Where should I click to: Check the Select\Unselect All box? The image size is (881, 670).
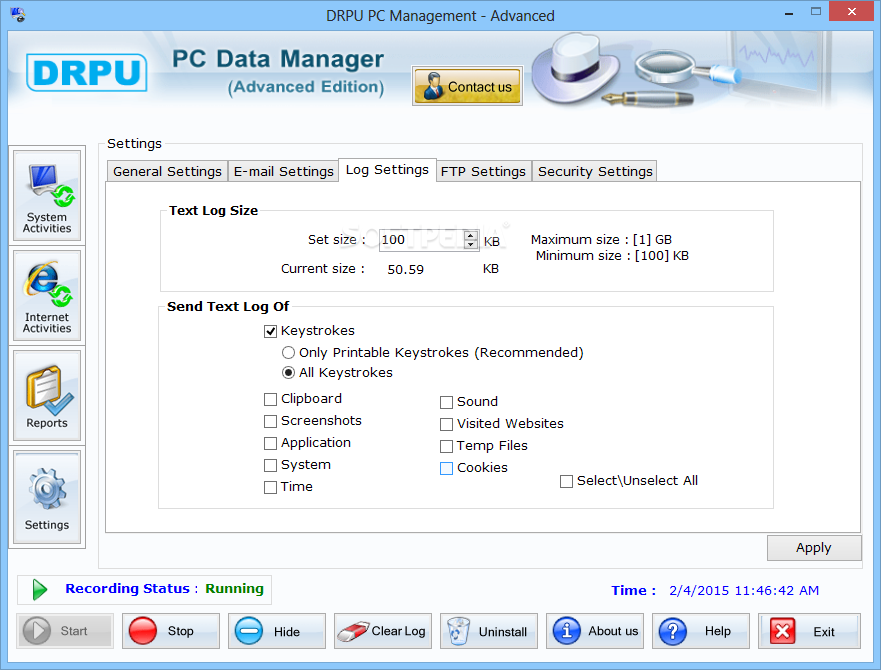566,482
